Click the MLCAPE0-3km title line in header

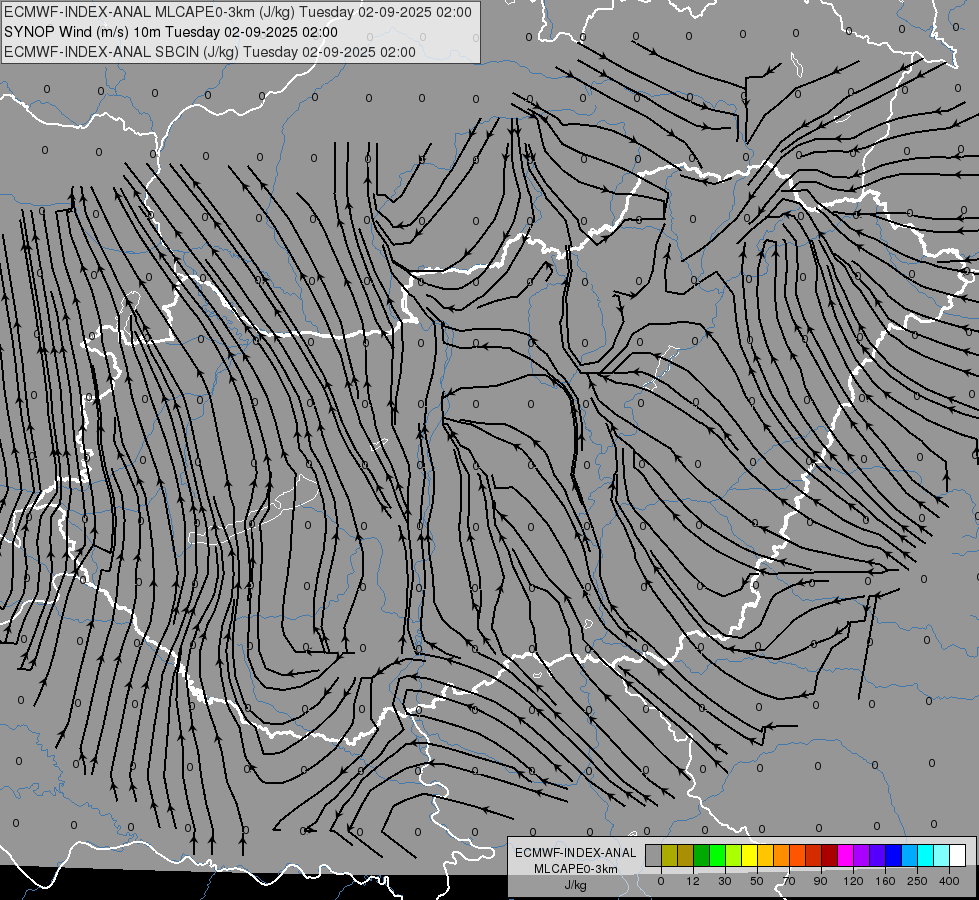click(238, 12)
